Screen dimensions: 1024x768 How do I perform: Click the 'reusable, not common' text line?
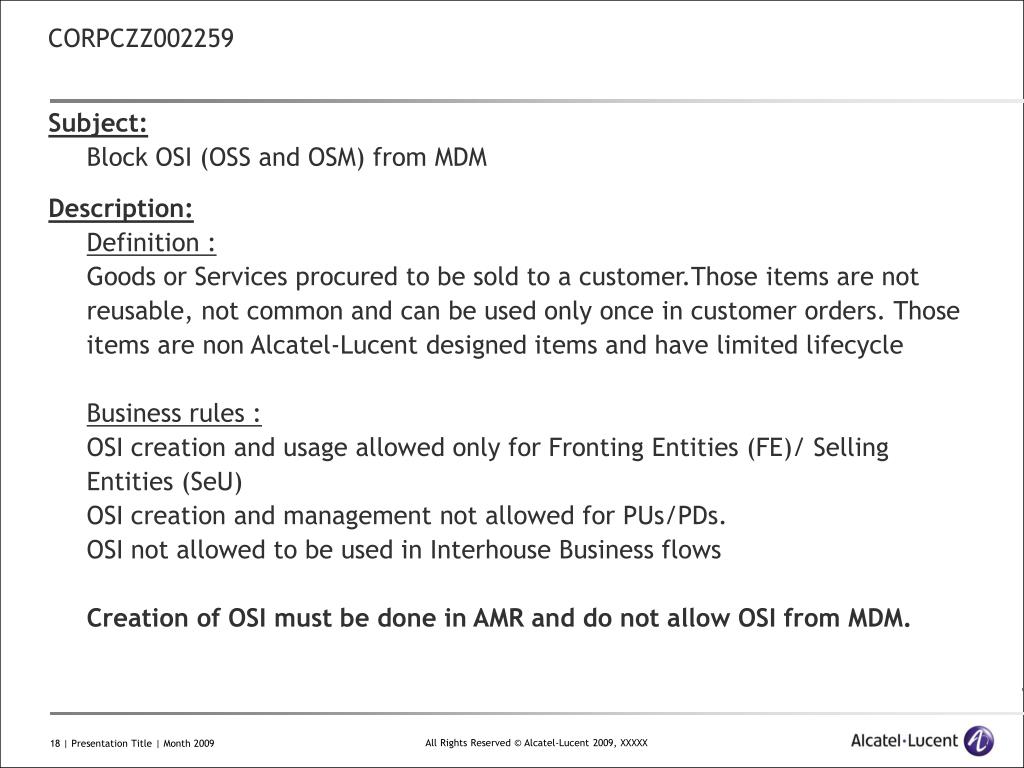(522, 311)
